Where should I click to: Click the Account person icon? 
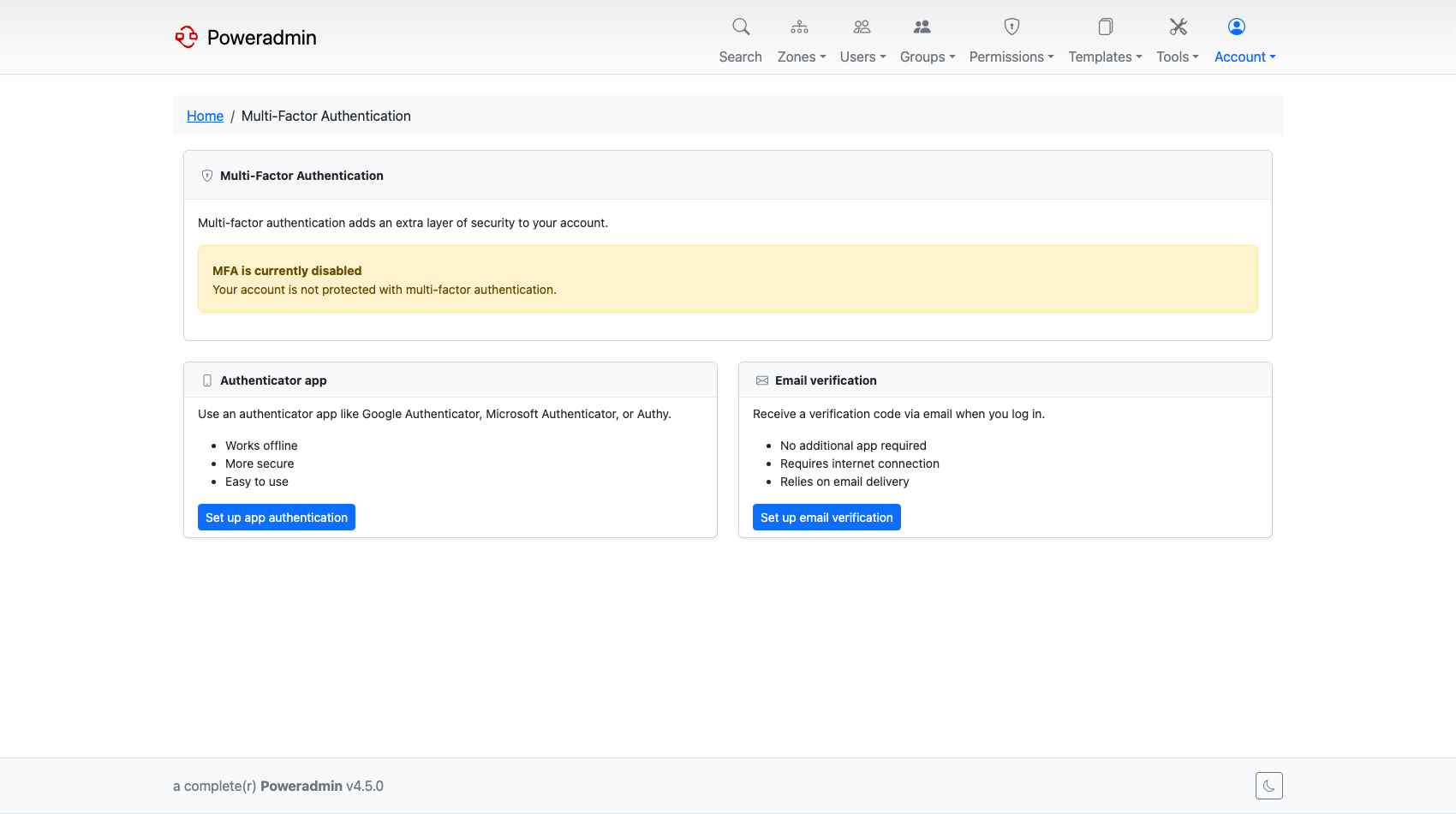tap(1237, 27)
